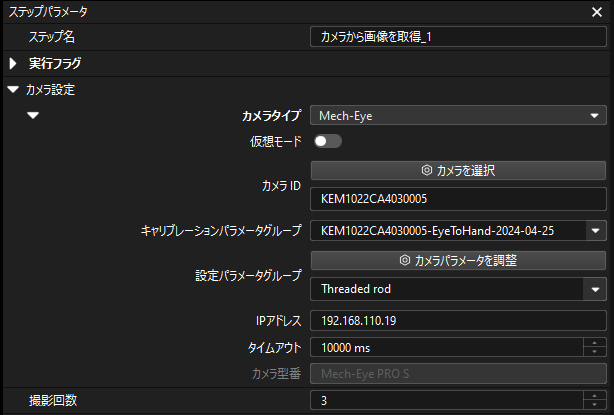Decrease the タイムアウト value with down arrow
This screenshot has height=415, width=614.
click(x=595, y=353)
